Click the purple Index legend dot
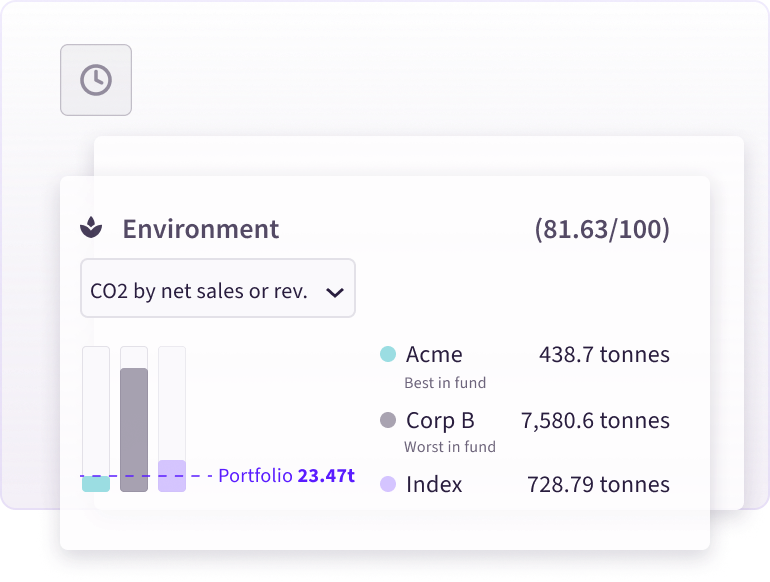 [388, 484]
